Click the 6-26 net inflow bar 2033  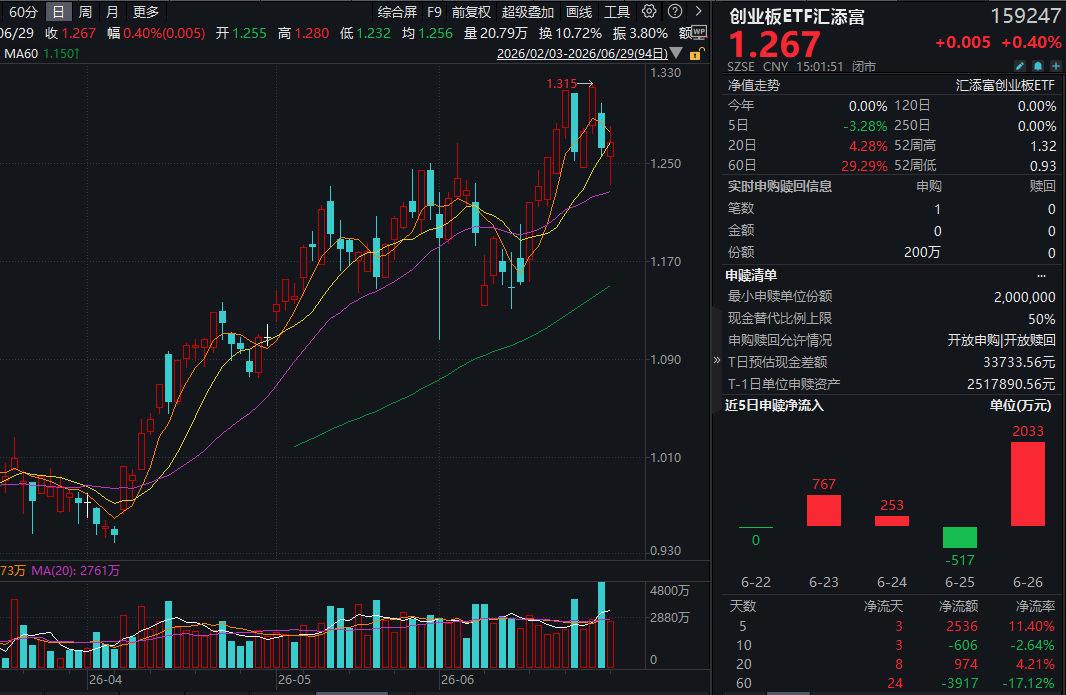pos(1028,484)
